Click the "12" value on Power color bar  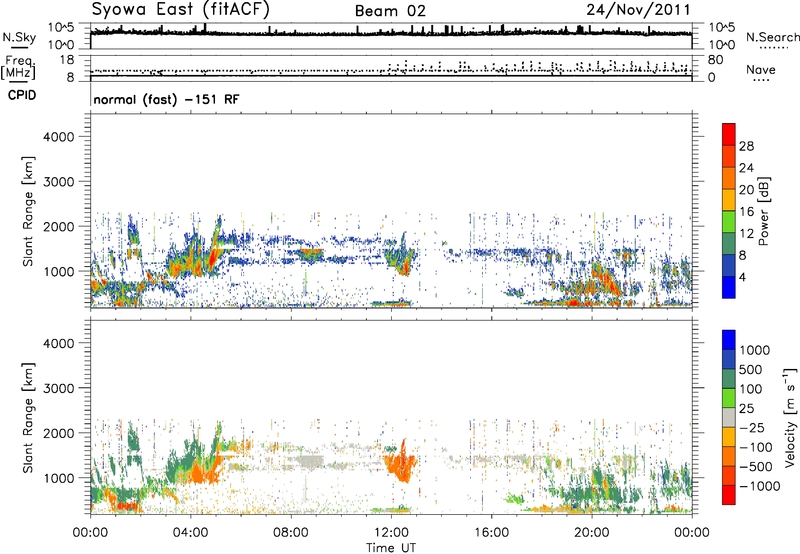coord(746,234)
